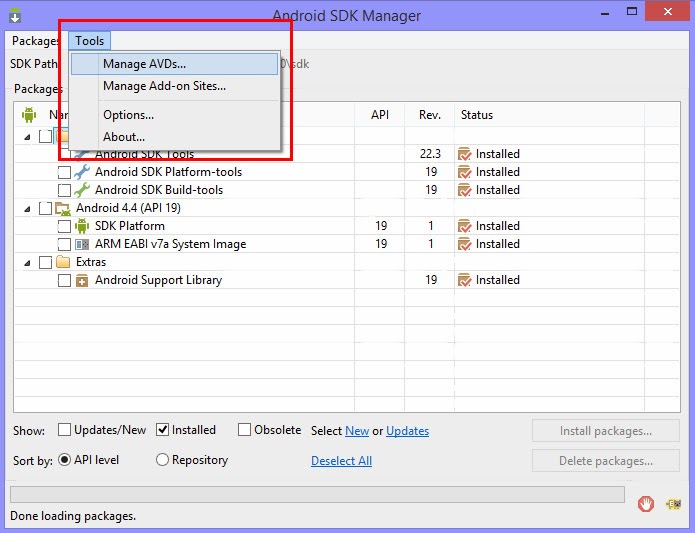Check the Android Support Library checkbox
This screenshot has width=695, height=533.
click(64, 280)
